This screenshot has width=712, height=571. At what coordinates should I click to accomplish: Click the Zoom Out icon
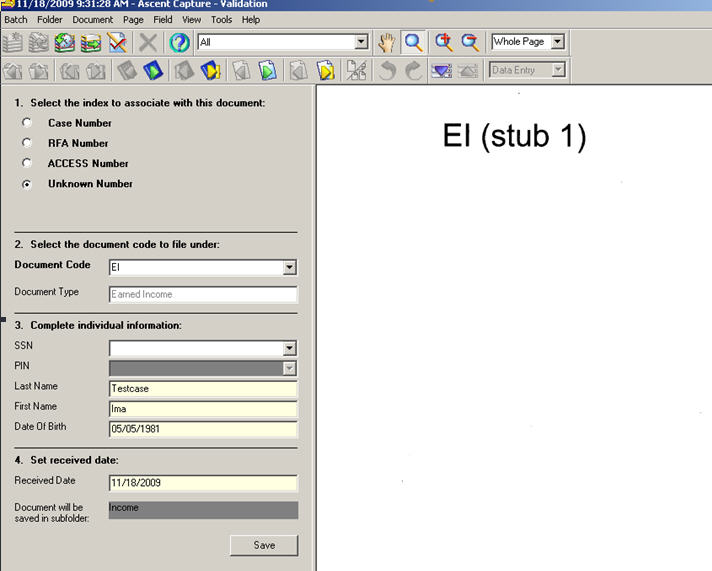click(470, 42)
